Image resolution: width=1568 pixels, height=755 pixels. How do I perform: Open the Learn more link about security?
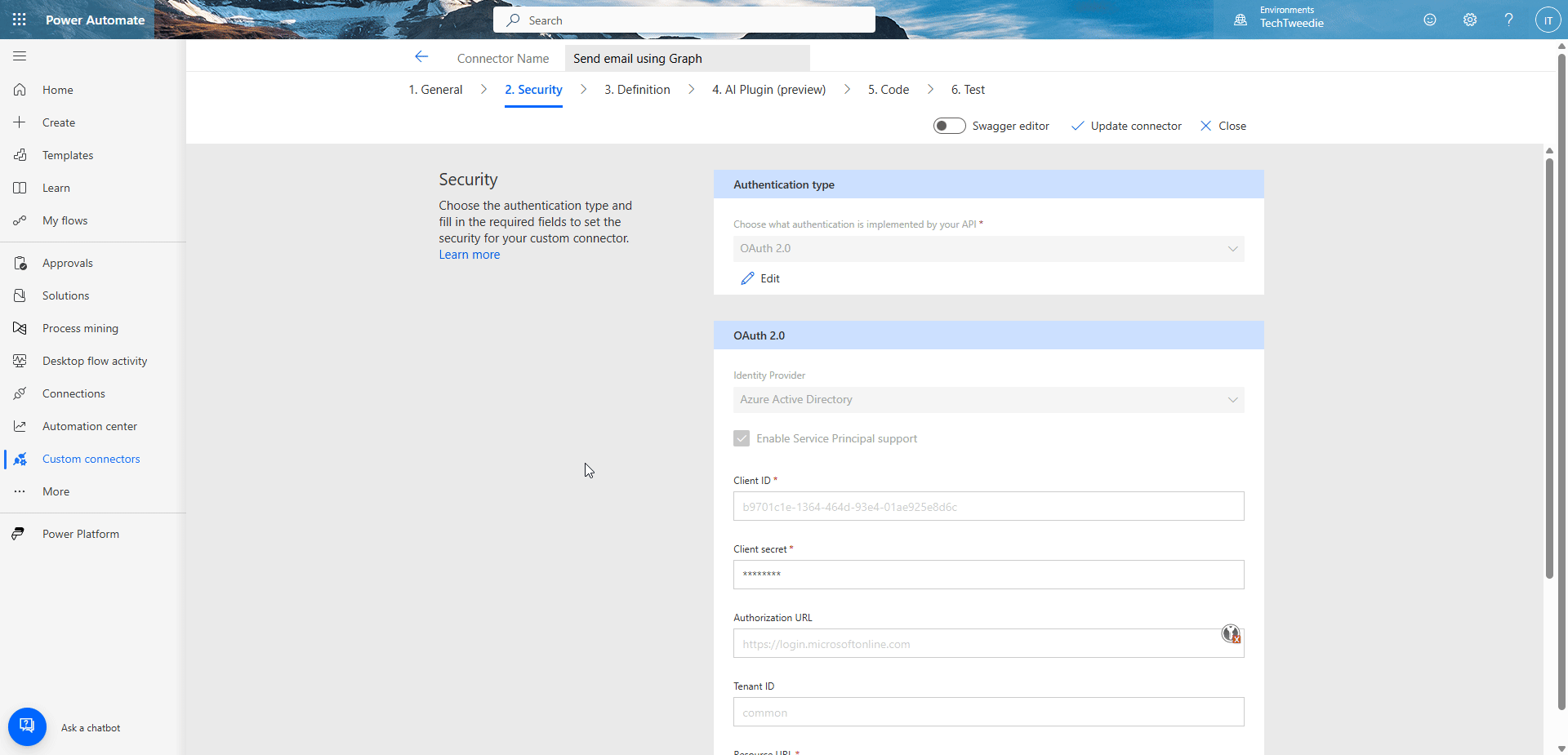pos(469,254)
